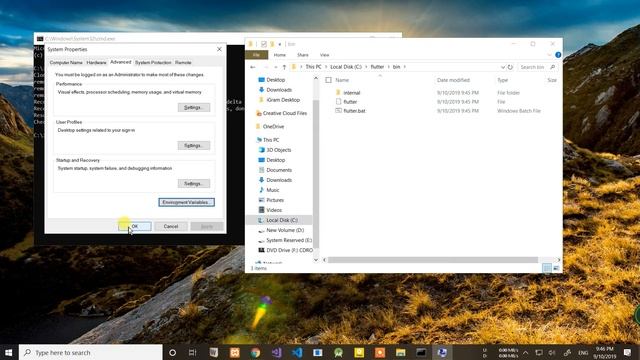Click breadcrumb chevron after flutter
This screenshot has height=360, width=640.
tap(389, 67)
